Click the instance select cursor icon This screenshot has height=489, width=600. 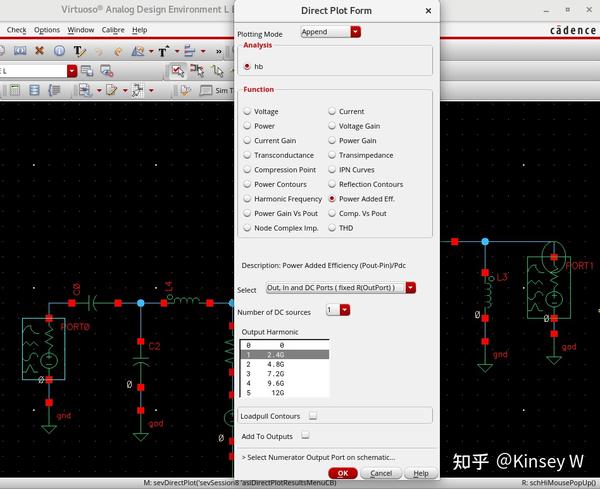tap(197, 71)
